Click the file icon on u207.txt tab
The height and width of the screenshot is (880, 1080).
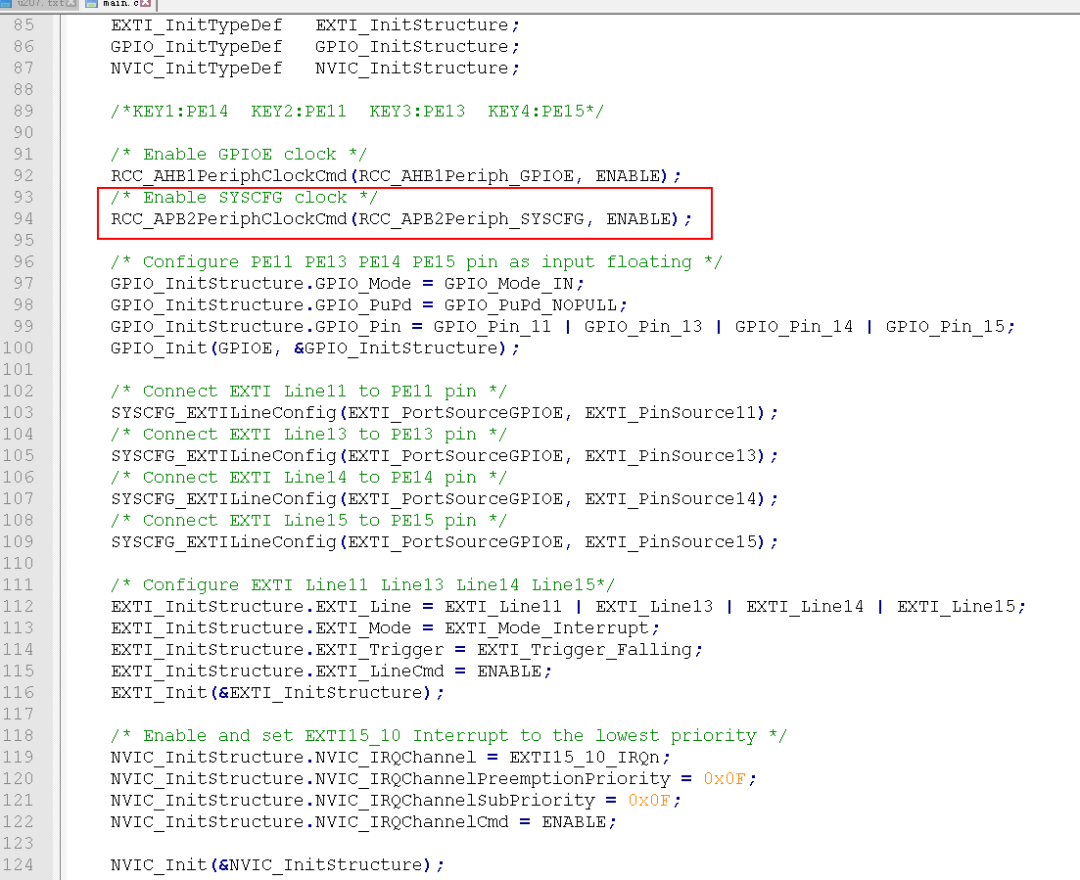point(6,4)
